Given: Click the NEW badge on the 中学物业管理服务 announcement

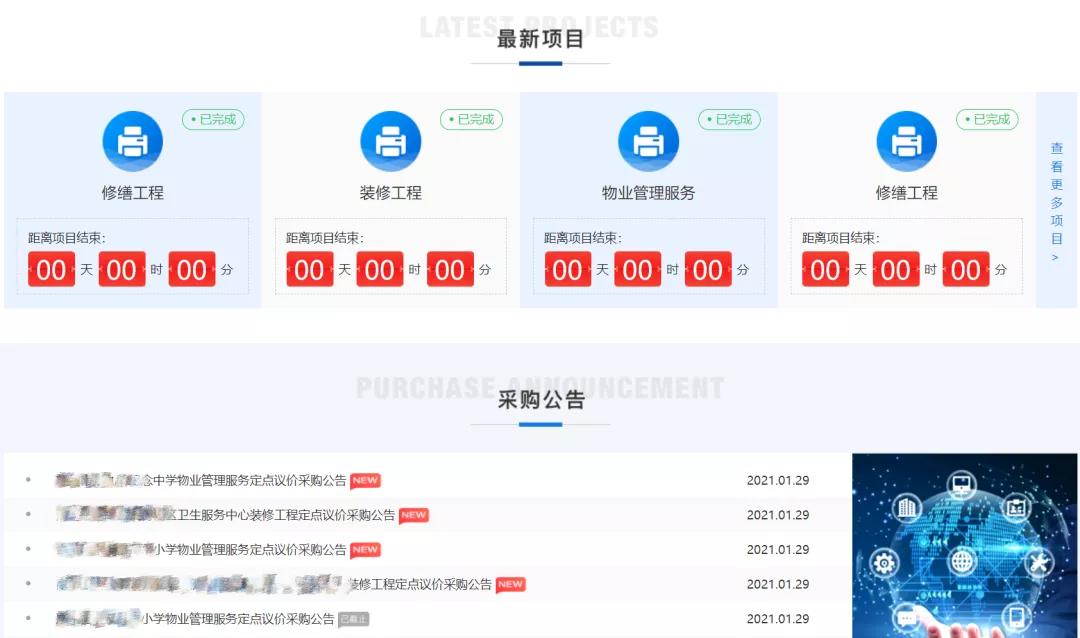Looking at the screenshot, I should click(x=364, y=480).
